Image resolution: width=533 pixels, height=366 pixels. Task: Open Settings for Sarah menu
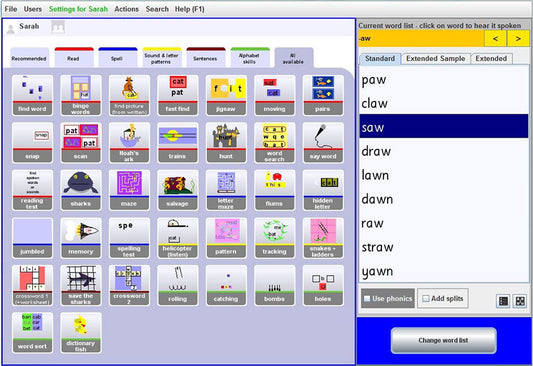[x=78, y=9]
